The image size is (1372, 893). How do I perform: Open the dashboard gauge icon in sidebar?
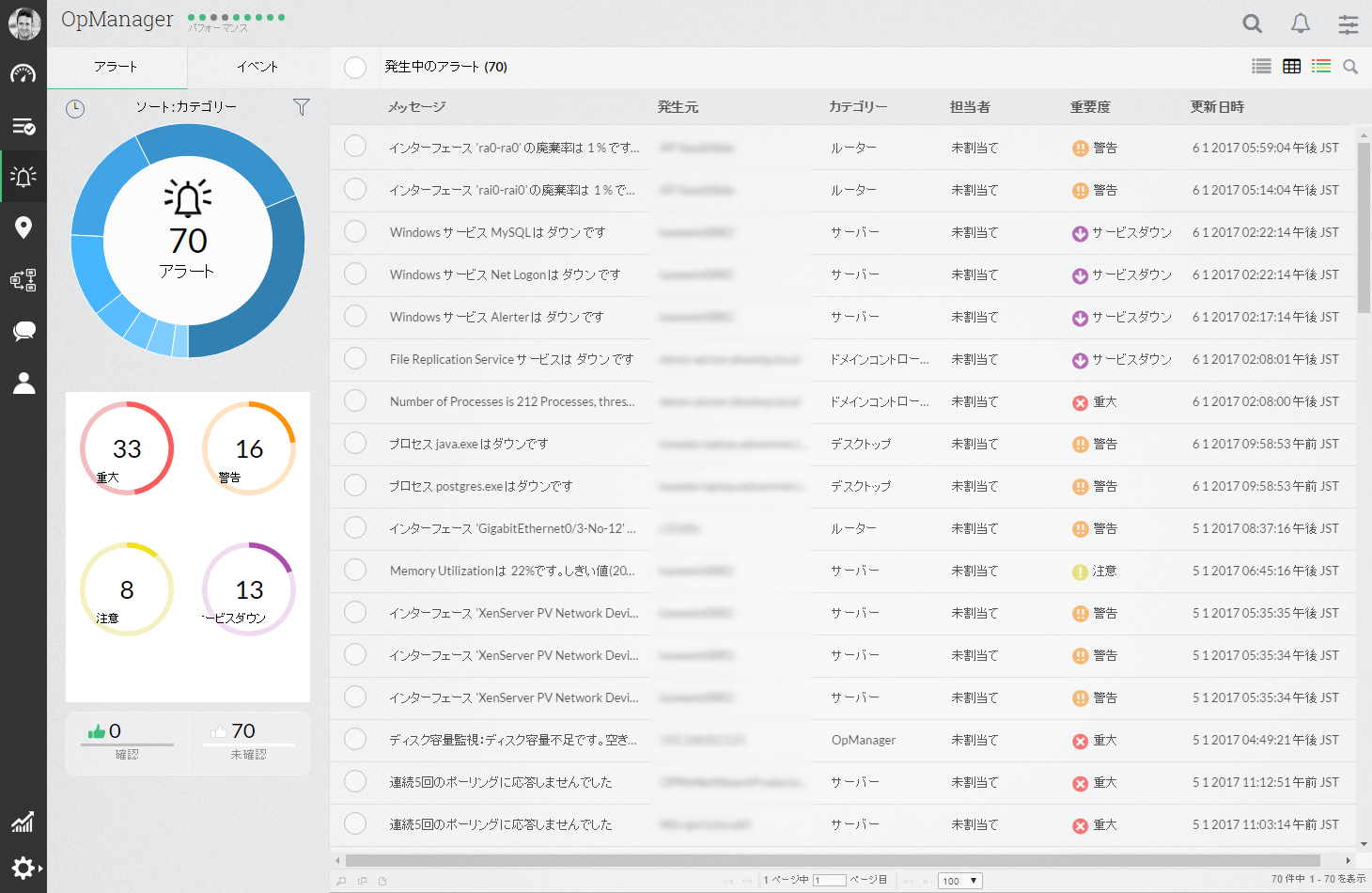click(23, 74)
